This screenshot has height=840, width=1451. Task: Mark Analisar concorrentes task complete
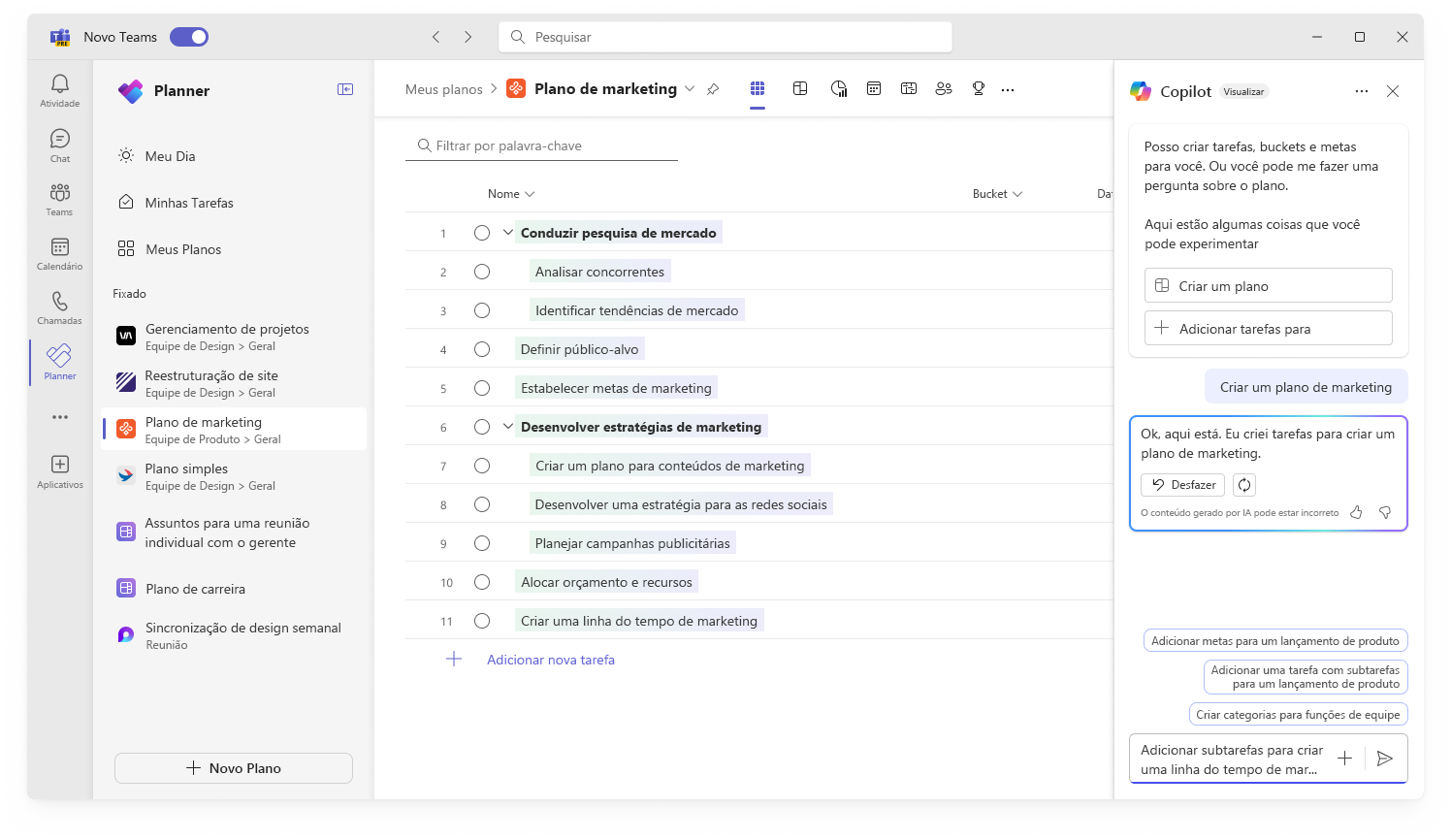click(482, 272)
